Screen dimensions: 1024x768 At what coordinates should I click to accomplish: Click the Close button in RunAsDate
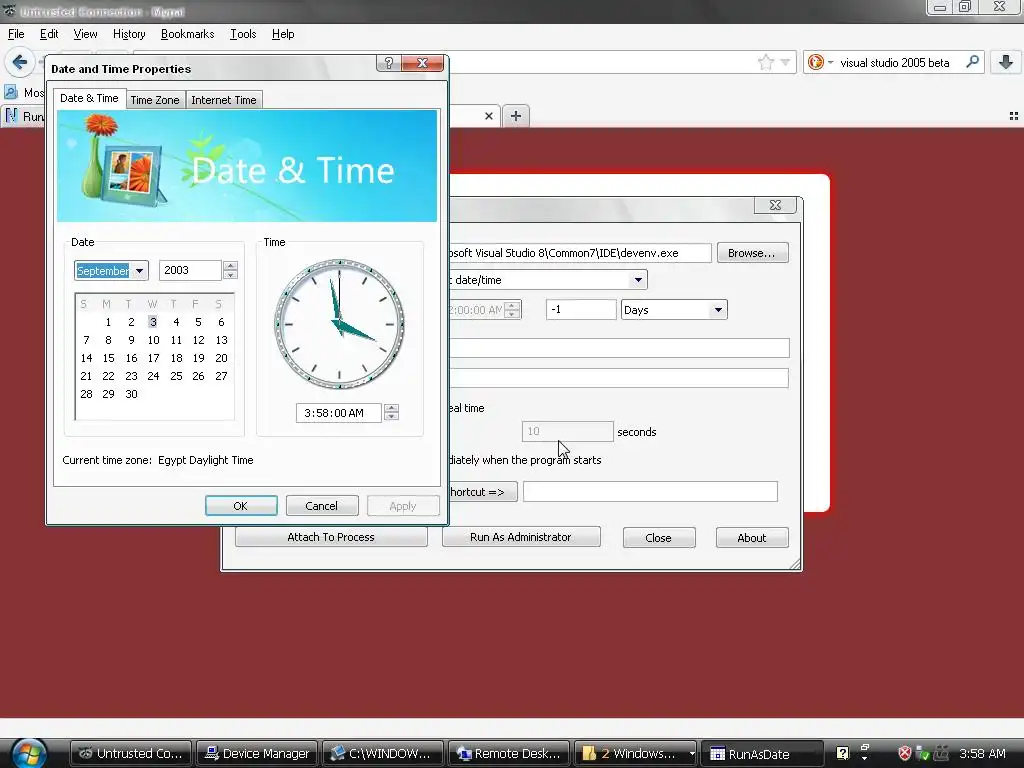[x=659, y=537]
